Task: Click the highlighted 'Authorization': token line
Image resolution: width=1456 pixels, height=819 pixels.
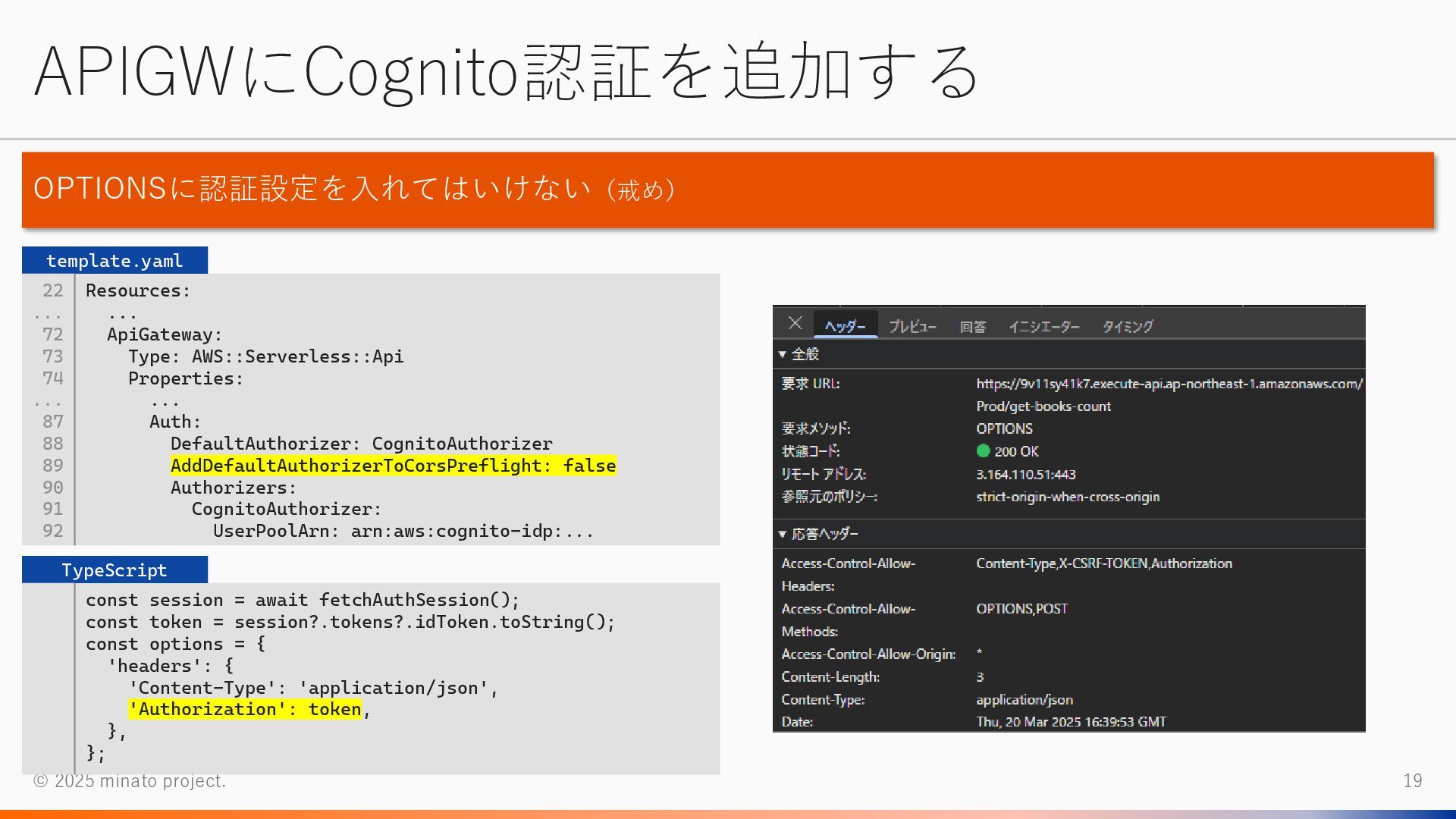Action: [x=245, y=709]
